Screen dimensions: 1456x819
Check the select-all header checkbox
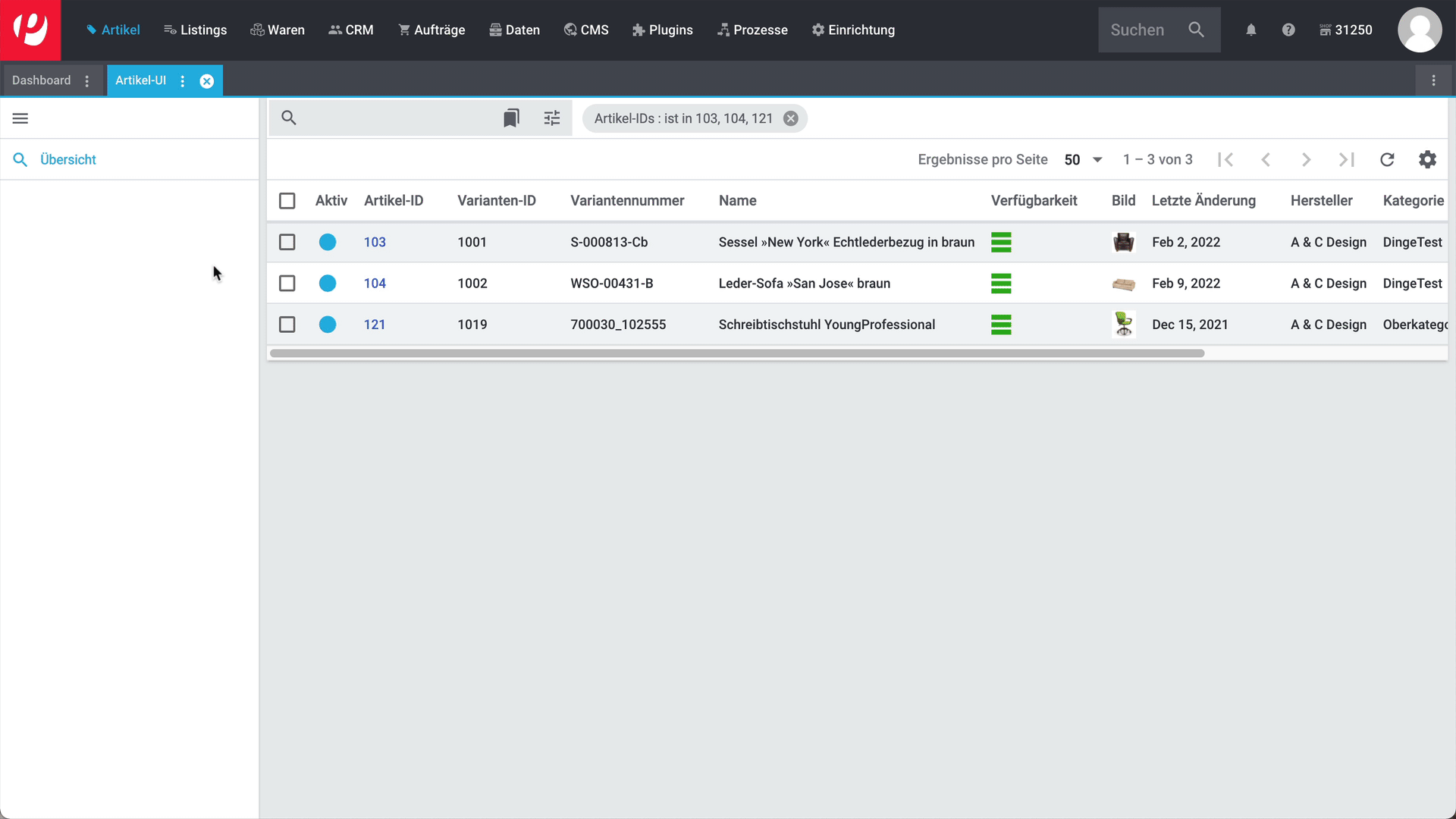pyautogui.click(x=287, y=200)
